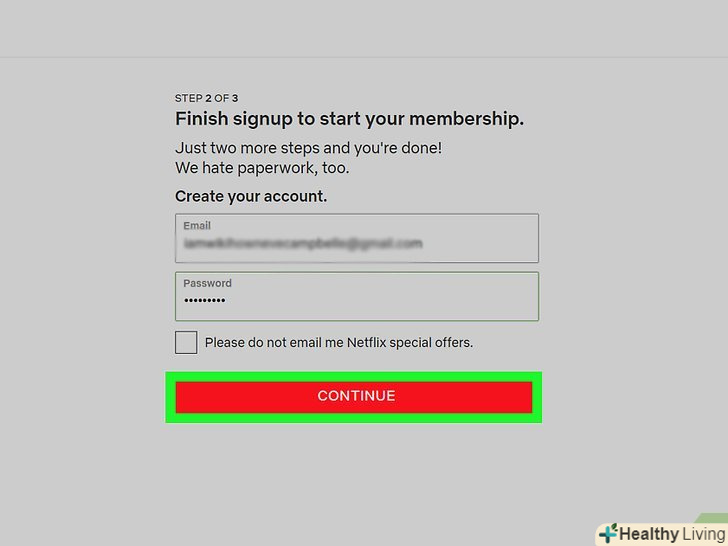
Task: Tick the 'do not email me' checkbox
Action: pos(186,343)
